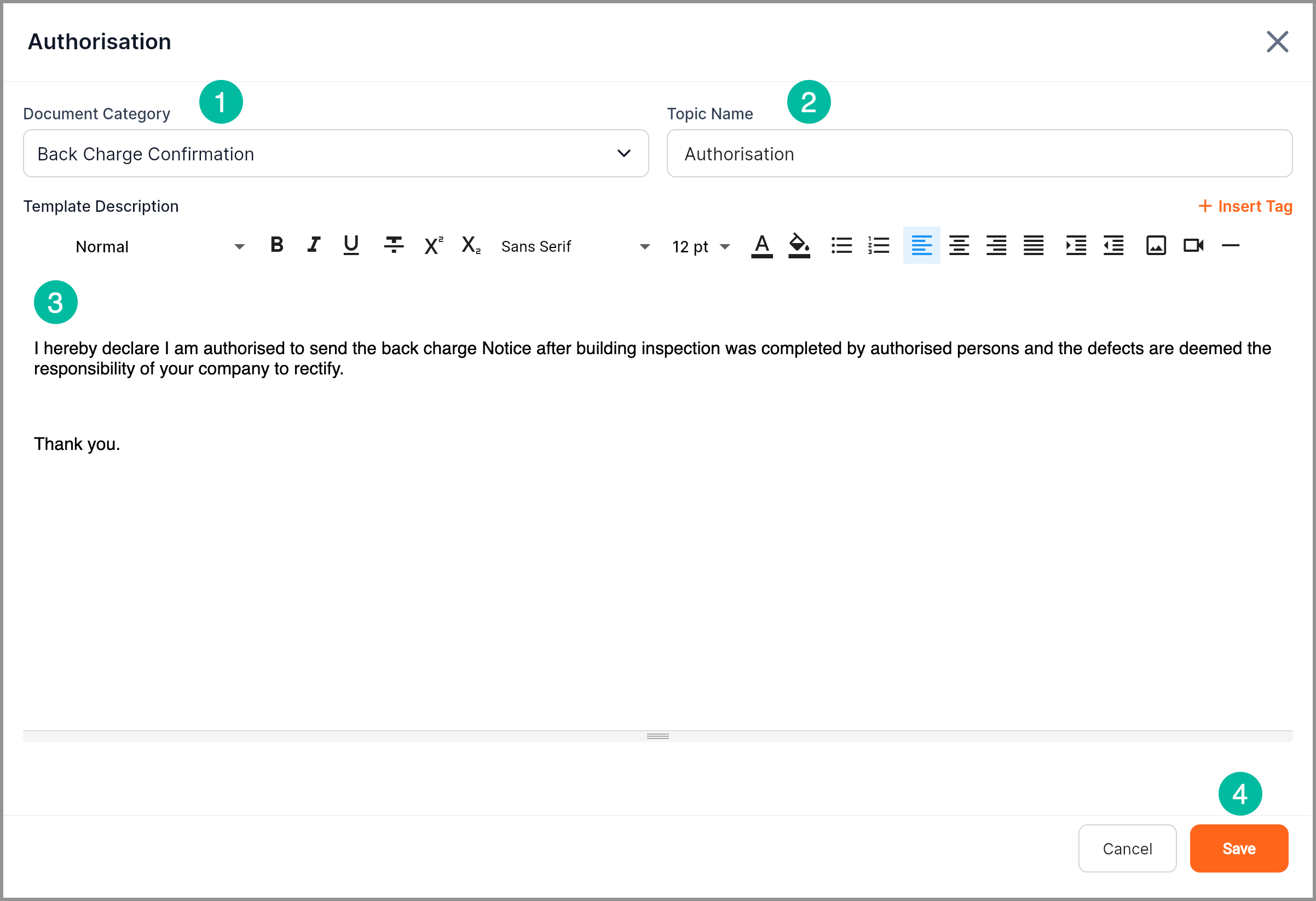The image size is (1316, 901).
Task: Apply superscript formatting
Action: click(433, 246)
